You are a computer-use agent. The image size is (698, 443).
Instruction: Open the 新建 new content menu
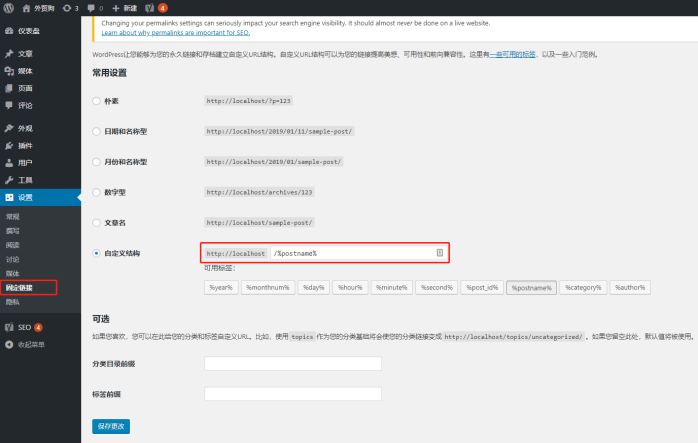click(124, 8)
